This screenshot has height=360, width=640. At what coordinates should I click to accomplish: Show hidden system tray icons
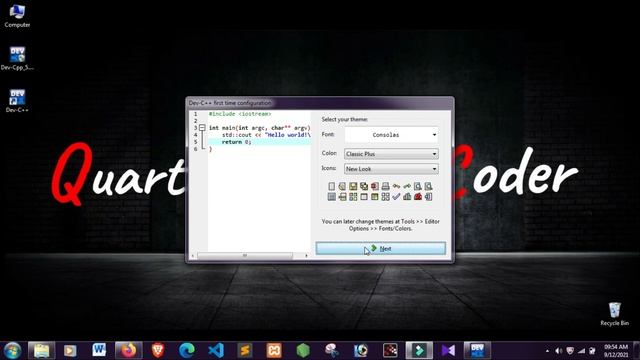click(x=547, y=351)
